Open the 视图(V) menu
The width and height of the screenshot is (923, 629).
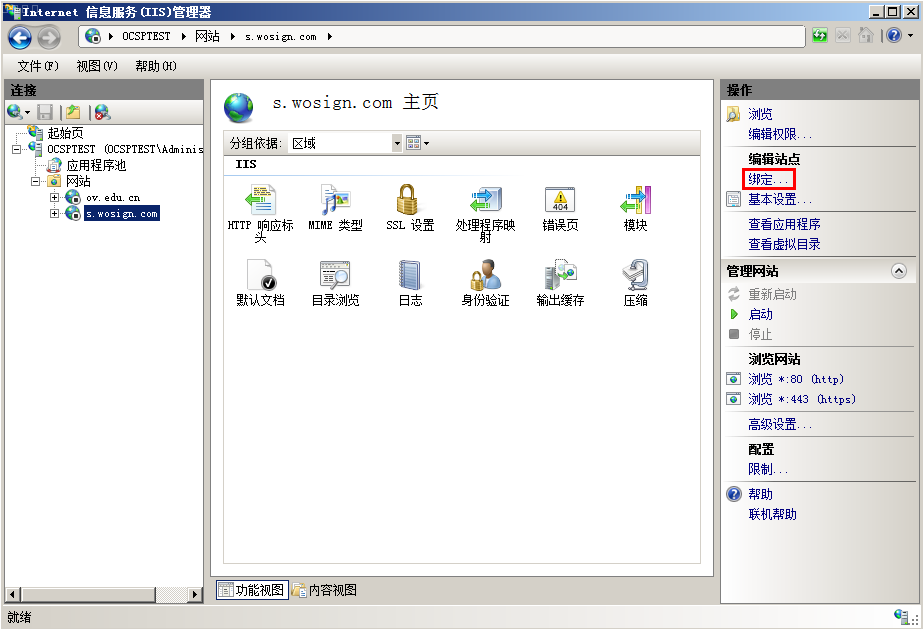point(97,66)
